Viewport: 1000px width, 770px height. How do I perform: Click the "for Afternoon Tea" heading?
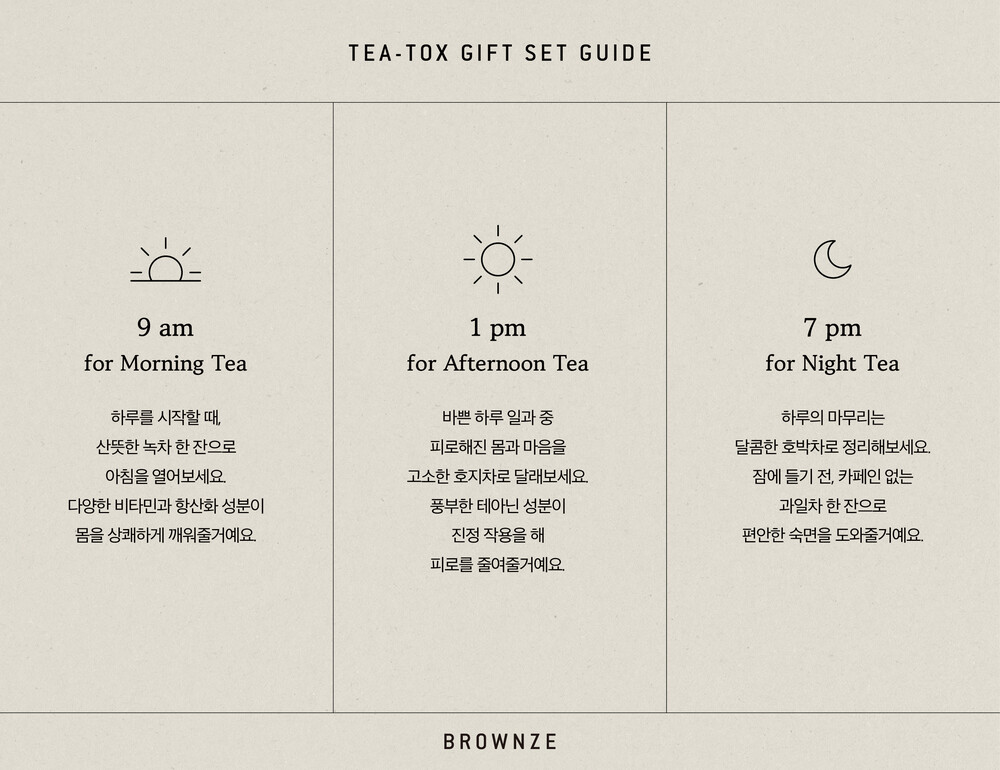point(498,363)
